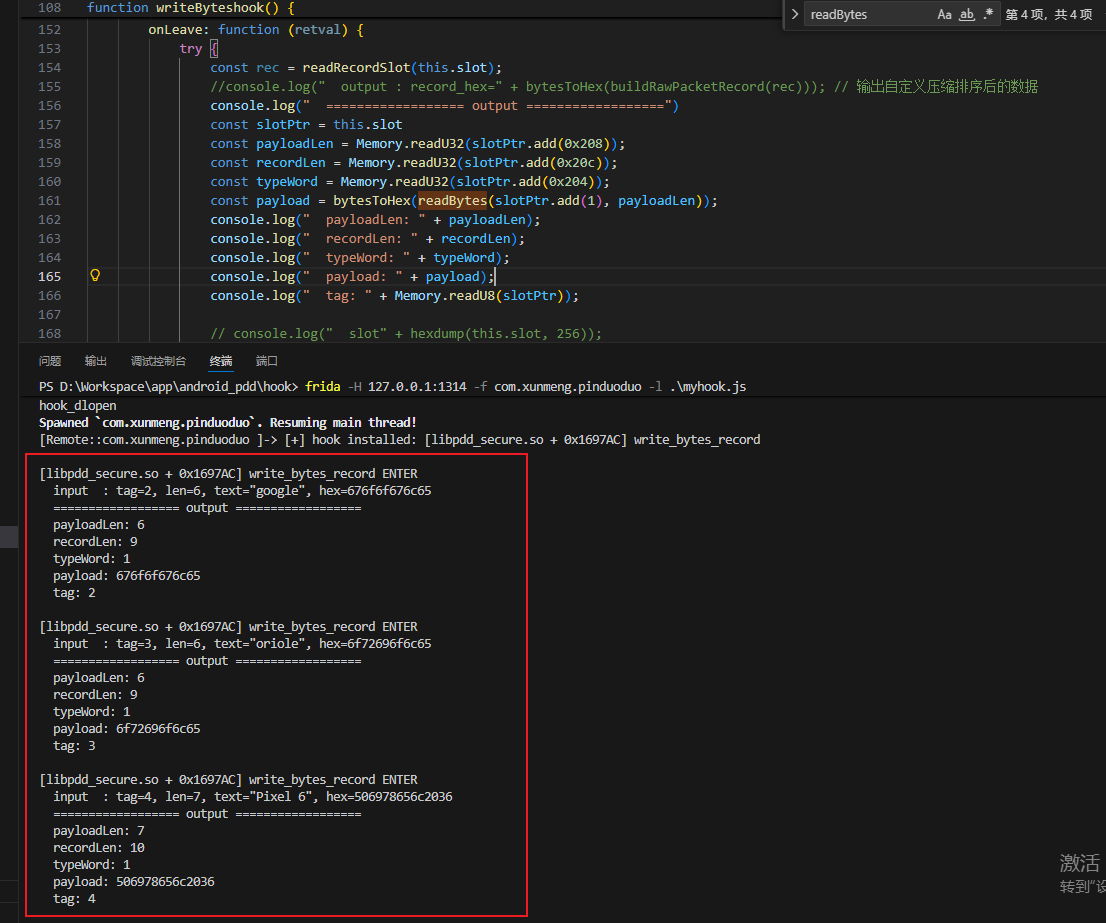
Task: Click terminal text hex=676f6f676c65
Action: point(375,491)
